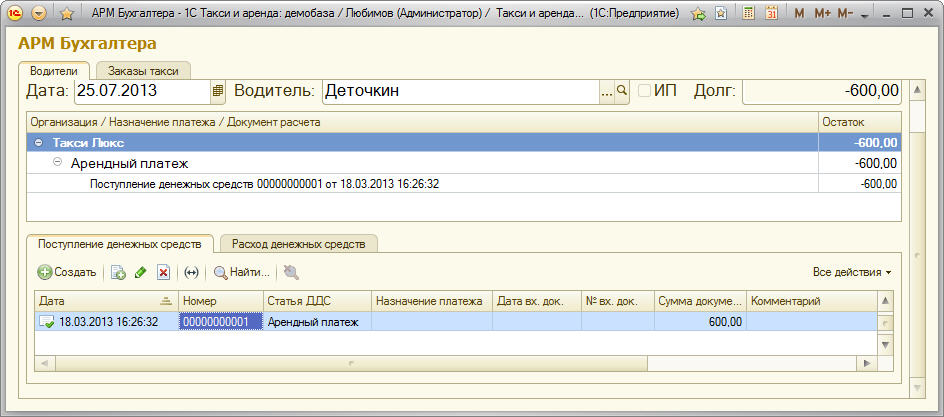Switch to Расход денежных средств tab
Image resolution: width=944 pixels, height=417 pixels.
[298, 243]
